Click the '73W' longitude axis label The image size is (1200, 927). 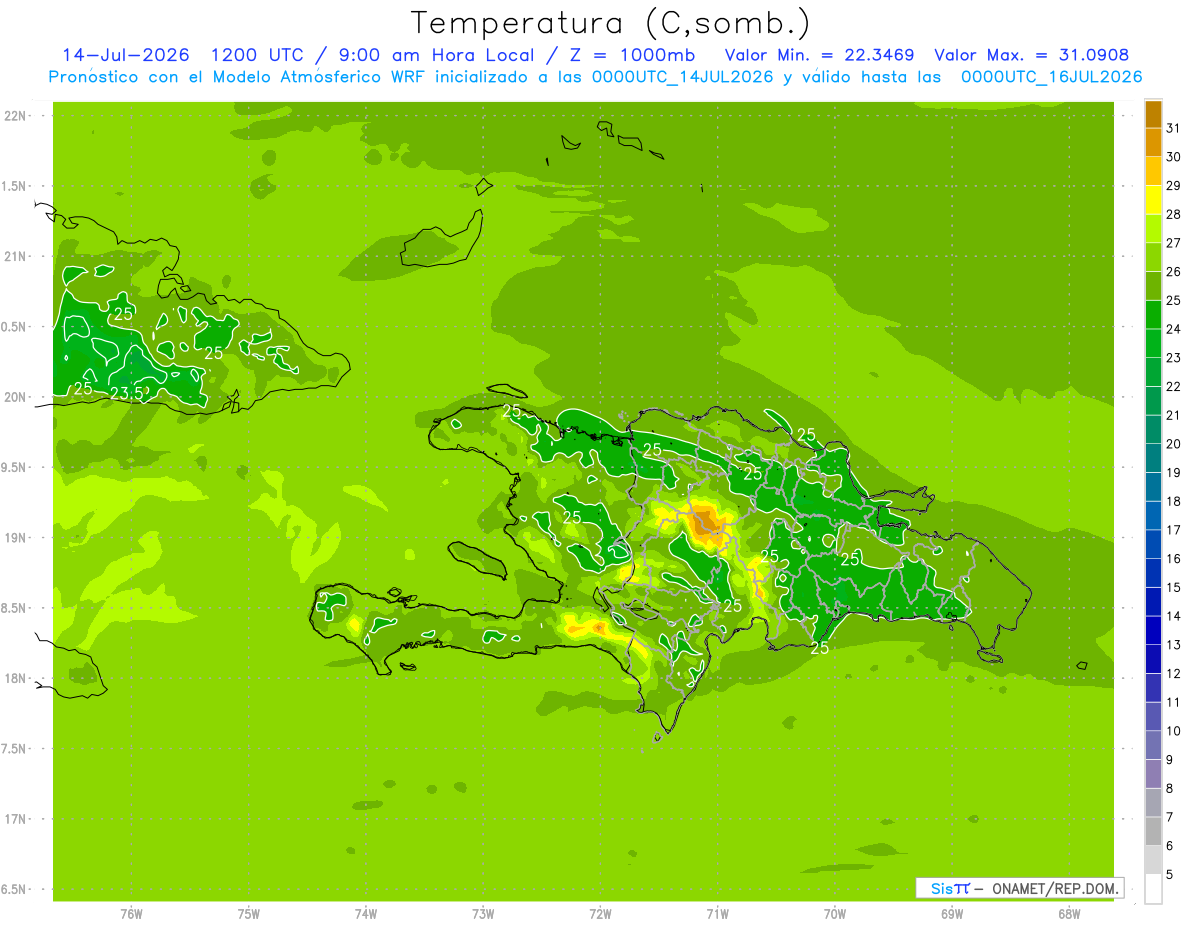(x=483, y=913)
